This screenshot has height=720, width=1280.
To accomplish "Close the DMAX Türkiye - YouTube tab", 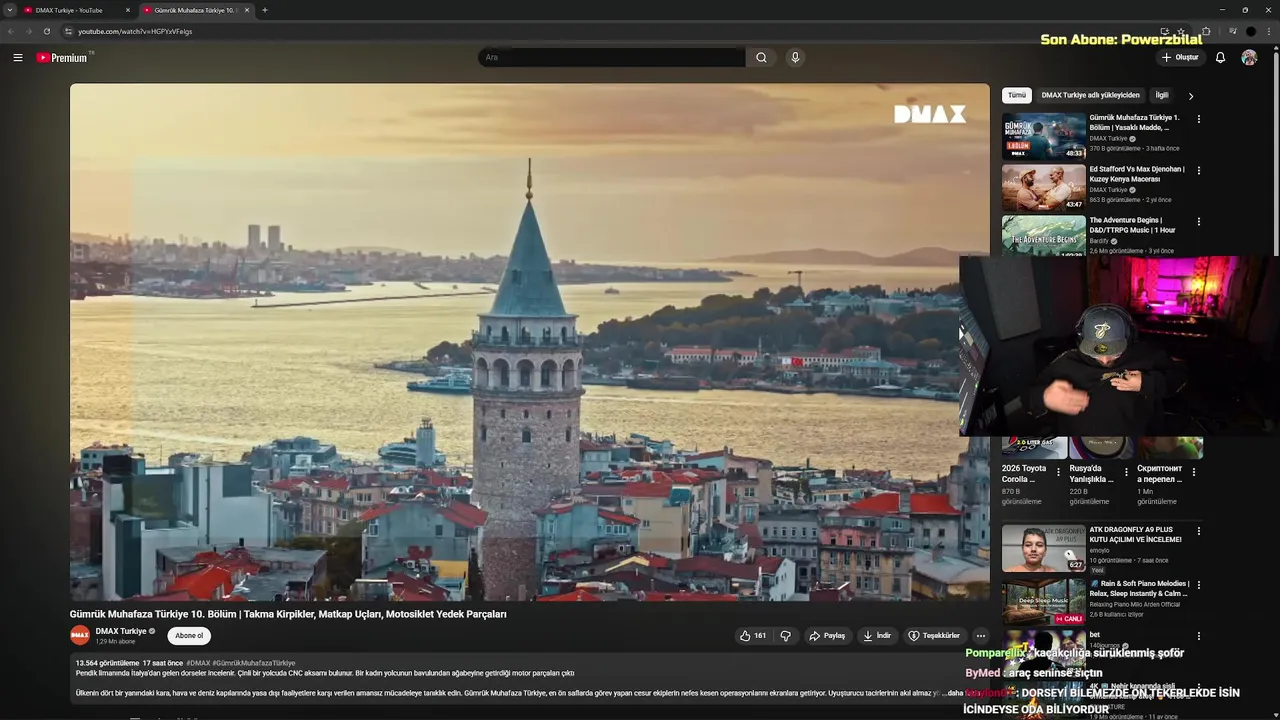I will coord(128,10).
